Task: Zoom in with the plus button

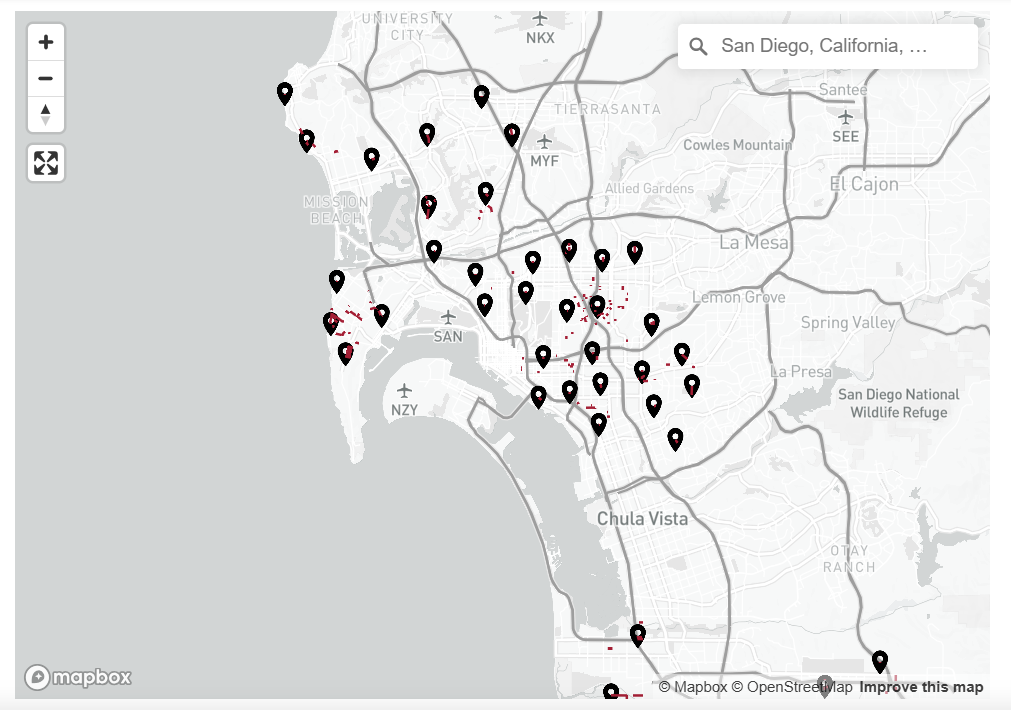Action: [46, 43]
